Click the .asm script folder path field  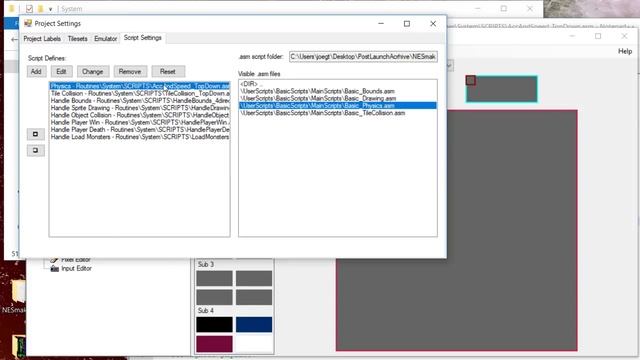[363, 57]
